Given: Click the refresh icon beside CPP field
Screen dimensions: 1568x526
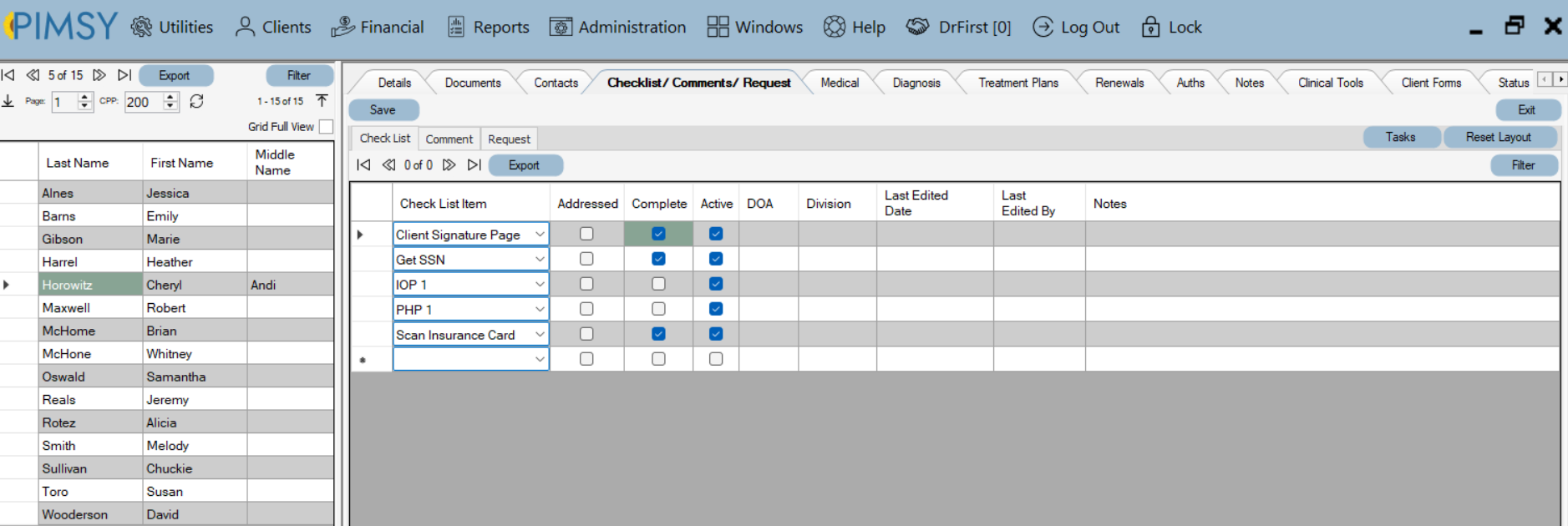Looking at the screenshot, I should click(196, 101).
